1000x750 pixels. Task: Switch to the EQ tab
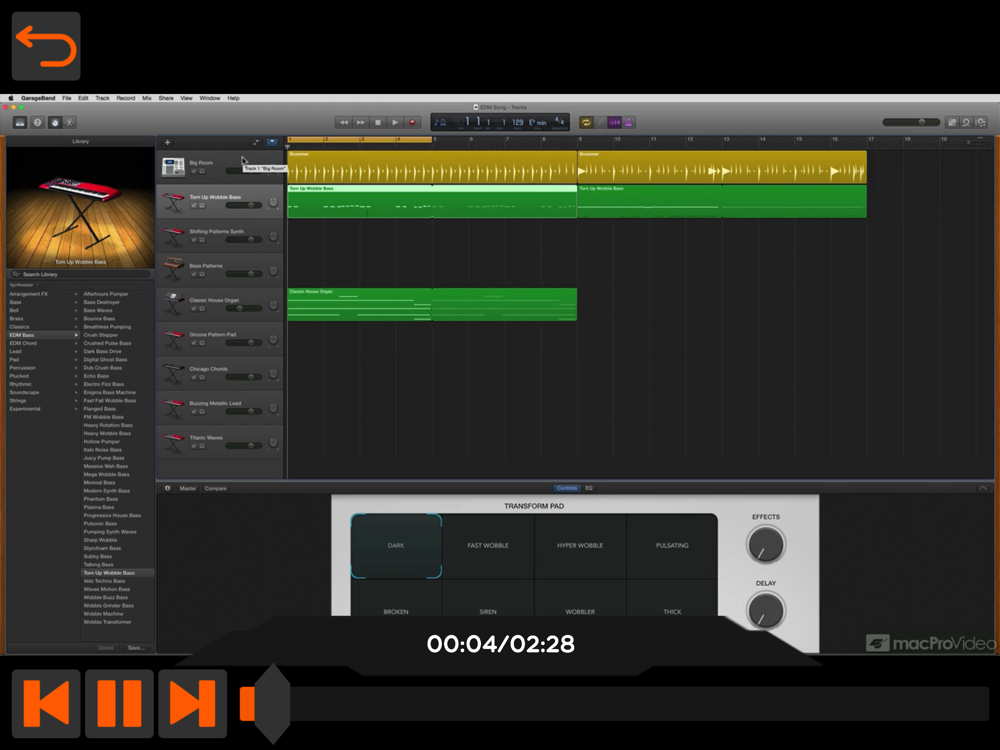[589, 489]
